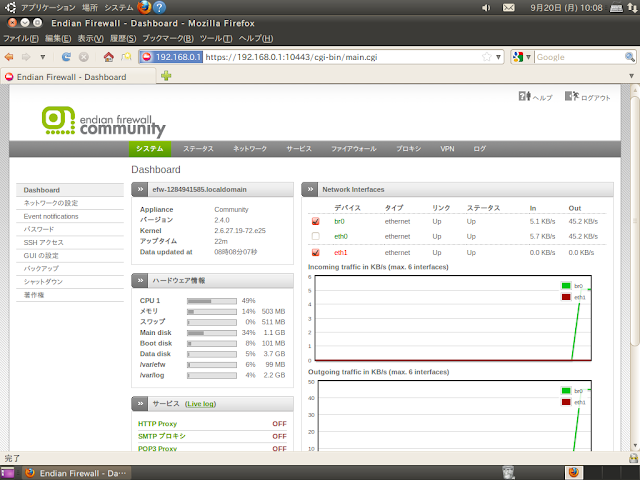The height and width of the screenshot is (480, 640).
Task: Switch to the VPN navigation tab
Action: [447, 149]
